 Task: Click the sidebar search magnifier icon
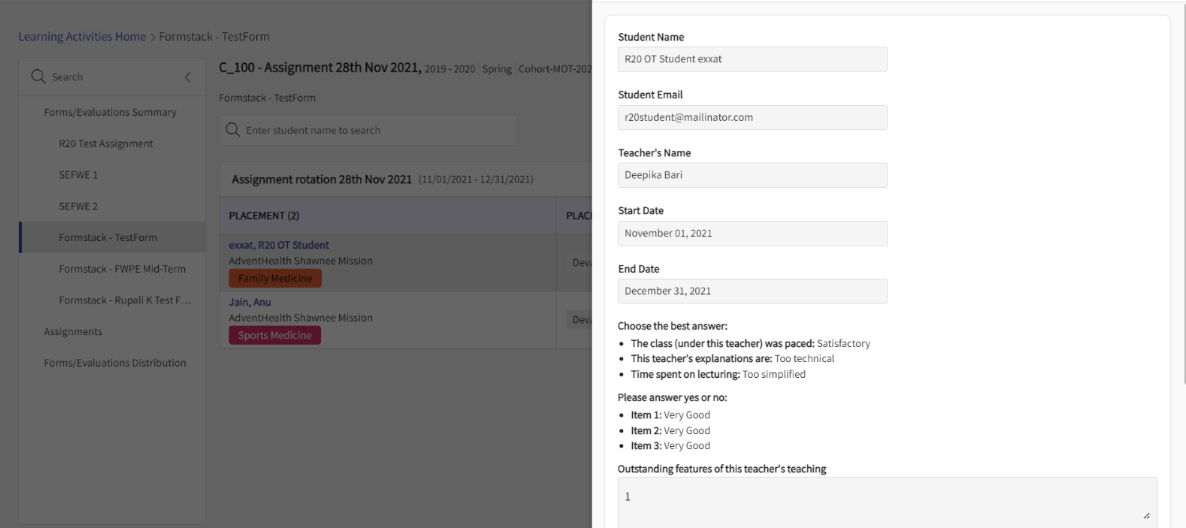pos(39,77)
